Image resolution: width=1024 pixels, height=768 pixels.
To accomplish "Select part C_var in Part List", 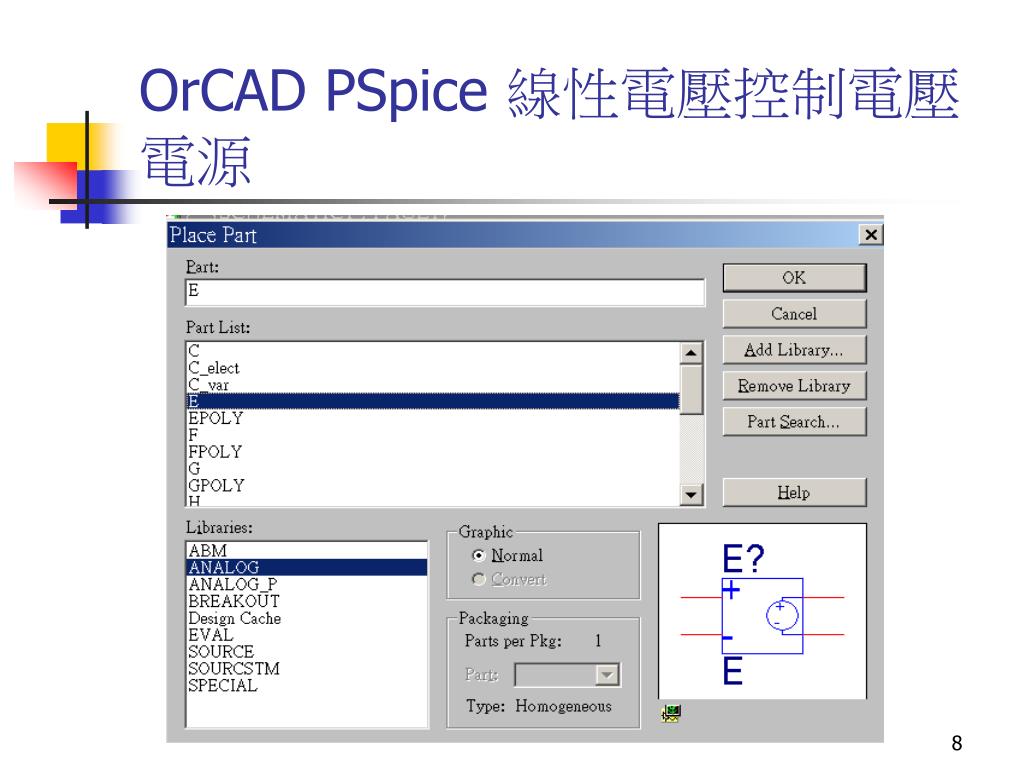I will [x=433, y=385].
